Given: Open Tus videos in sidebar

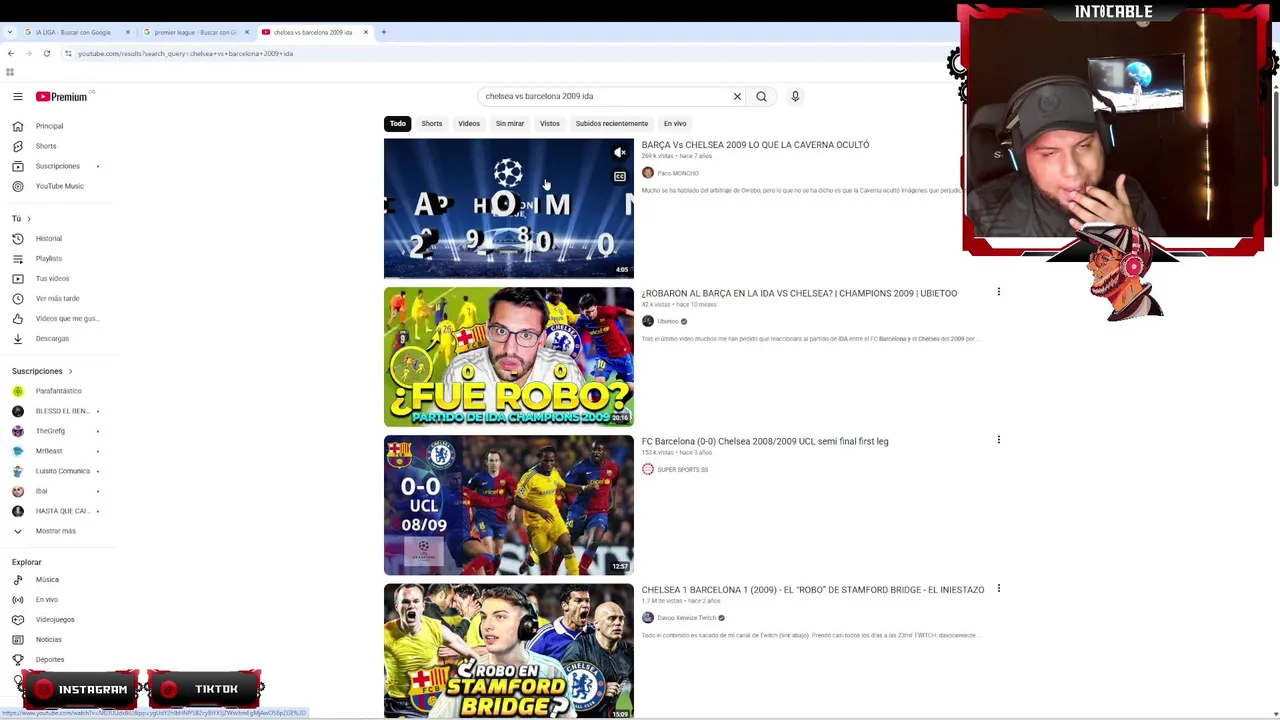Looking at the screenshot, I should 52,279.
